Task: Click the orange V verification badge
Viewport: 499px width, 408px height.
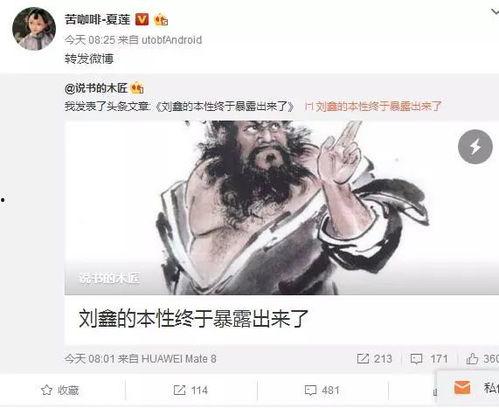Action: coord(142,20)
